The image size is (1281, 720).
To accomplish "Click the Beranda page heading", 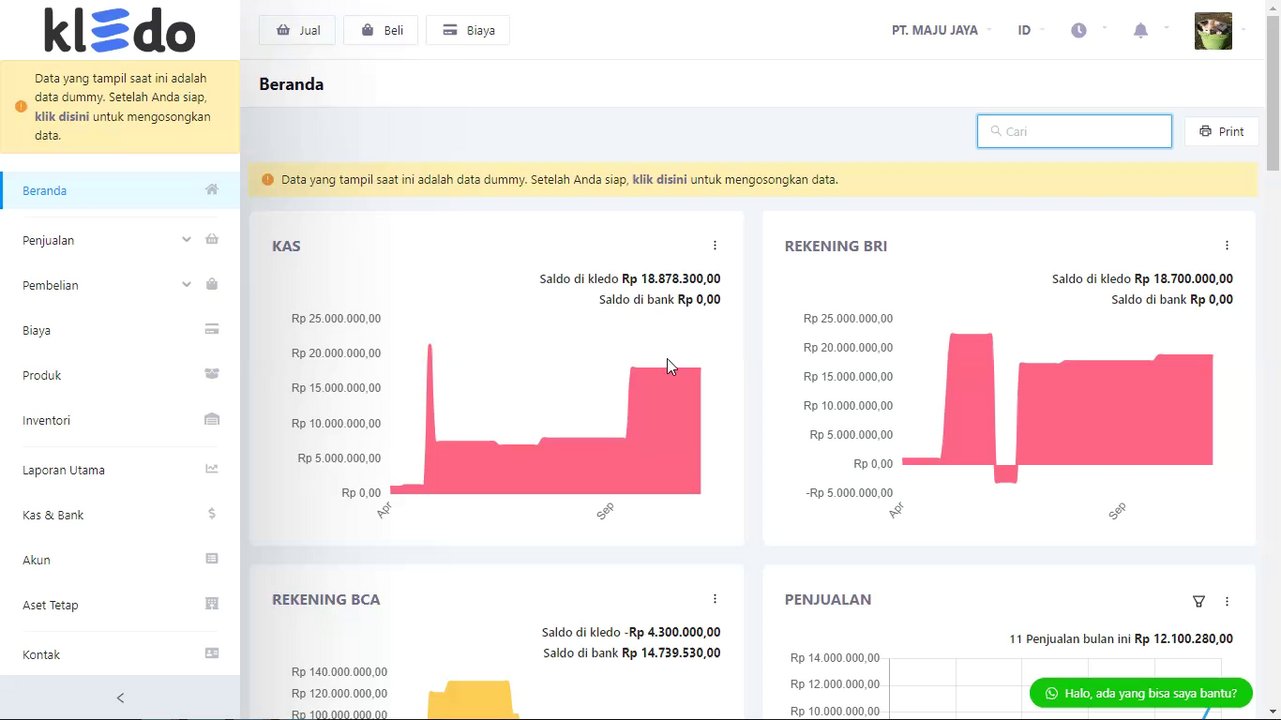I will (291, 84).
